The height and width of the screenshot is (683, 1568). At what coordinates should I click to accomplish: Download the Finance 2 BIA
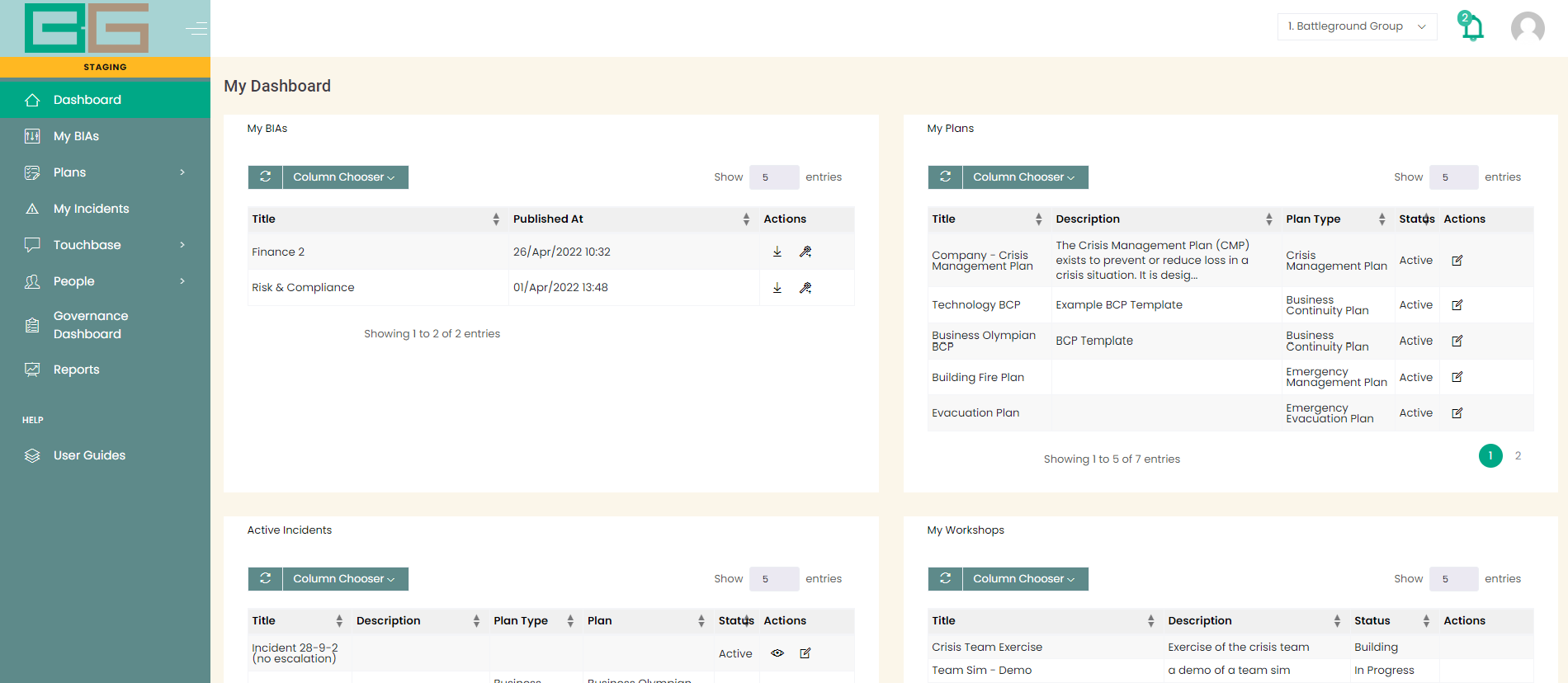coord(777,252)
